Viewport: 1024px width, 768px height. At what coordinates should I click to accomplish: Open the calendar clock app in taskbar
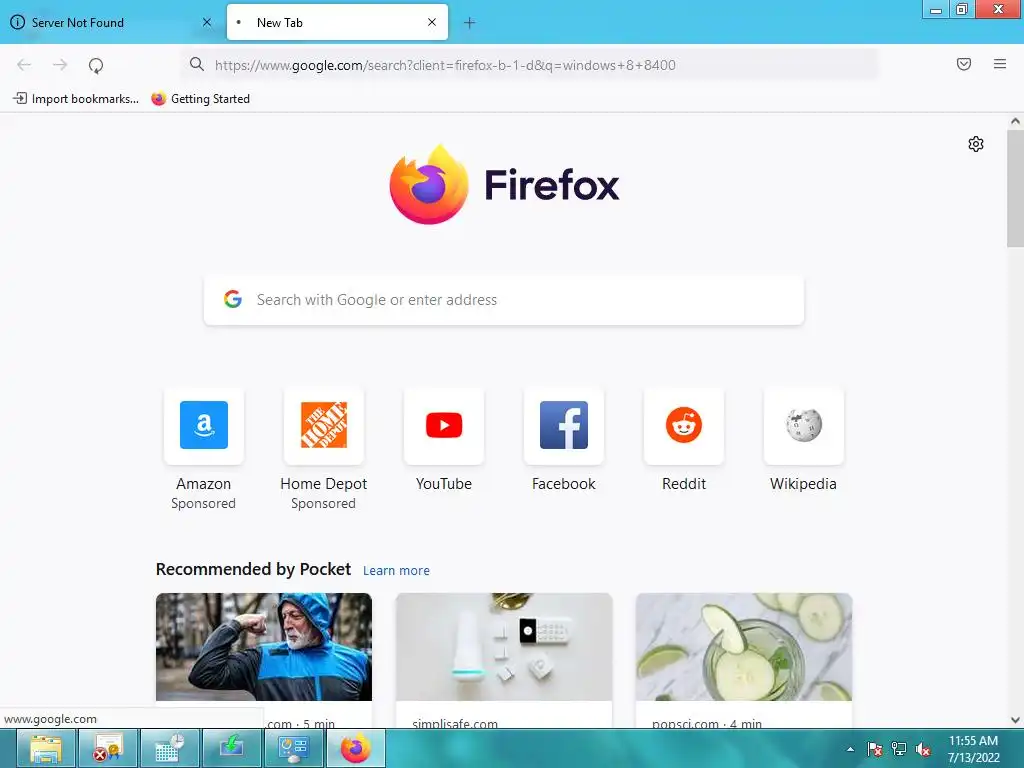(x=170, y=748)
